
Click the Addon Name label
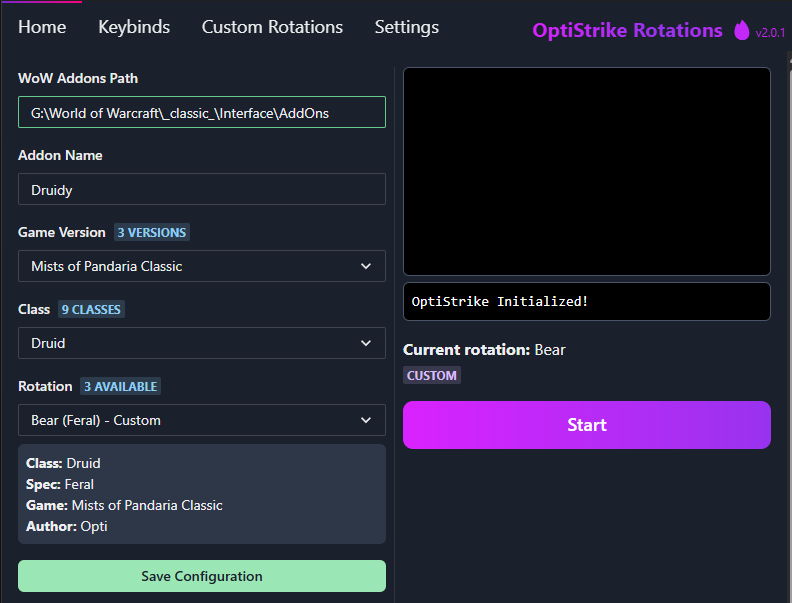click(60, 155)
